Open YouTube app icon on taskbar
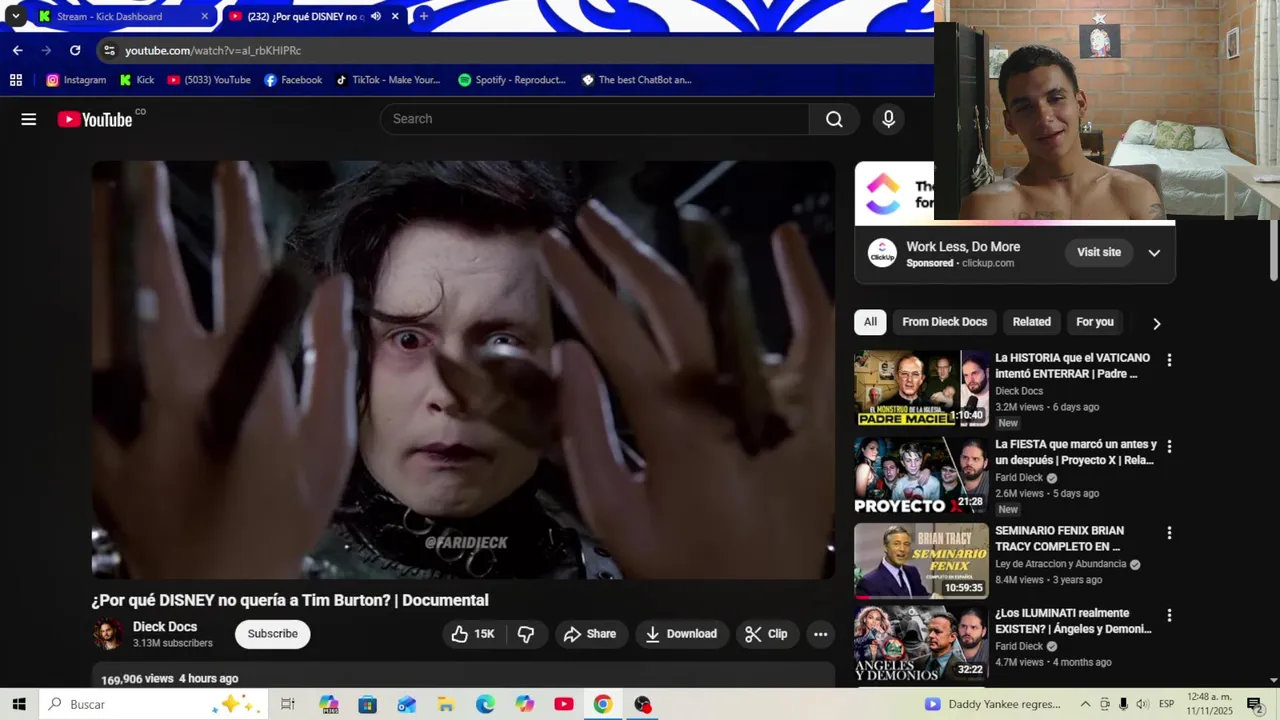The height and width of the screenshot is (720, 1280). 564,704
